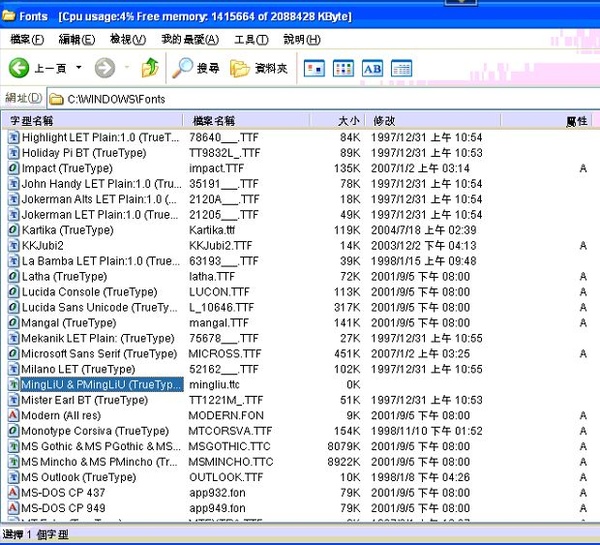The height and width of the screenshot is (545, 600).
Task: Click the Fonts folder icon in title bar
Action: tap(8, 16)
